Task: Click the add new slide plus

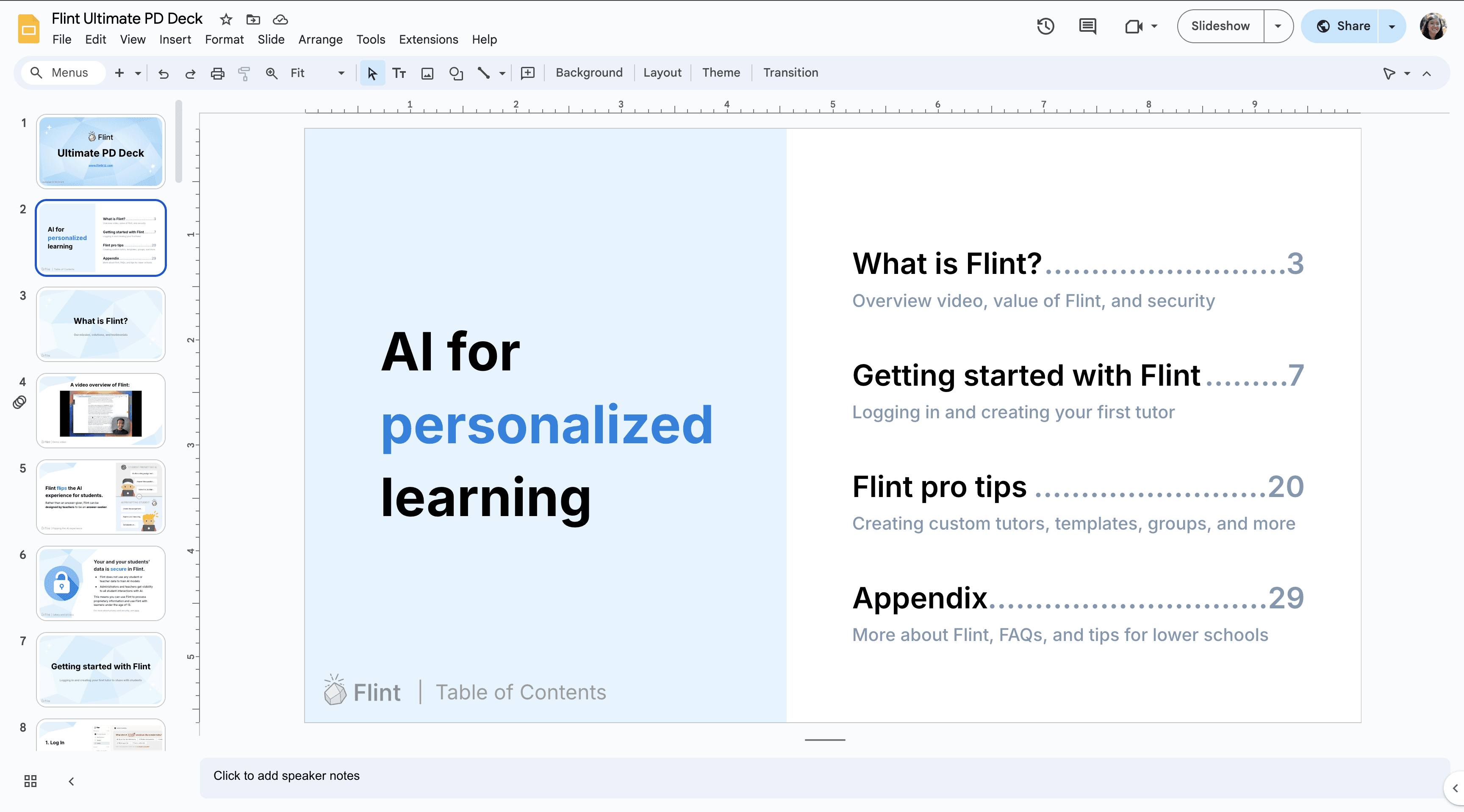Action: click(119, 73)
